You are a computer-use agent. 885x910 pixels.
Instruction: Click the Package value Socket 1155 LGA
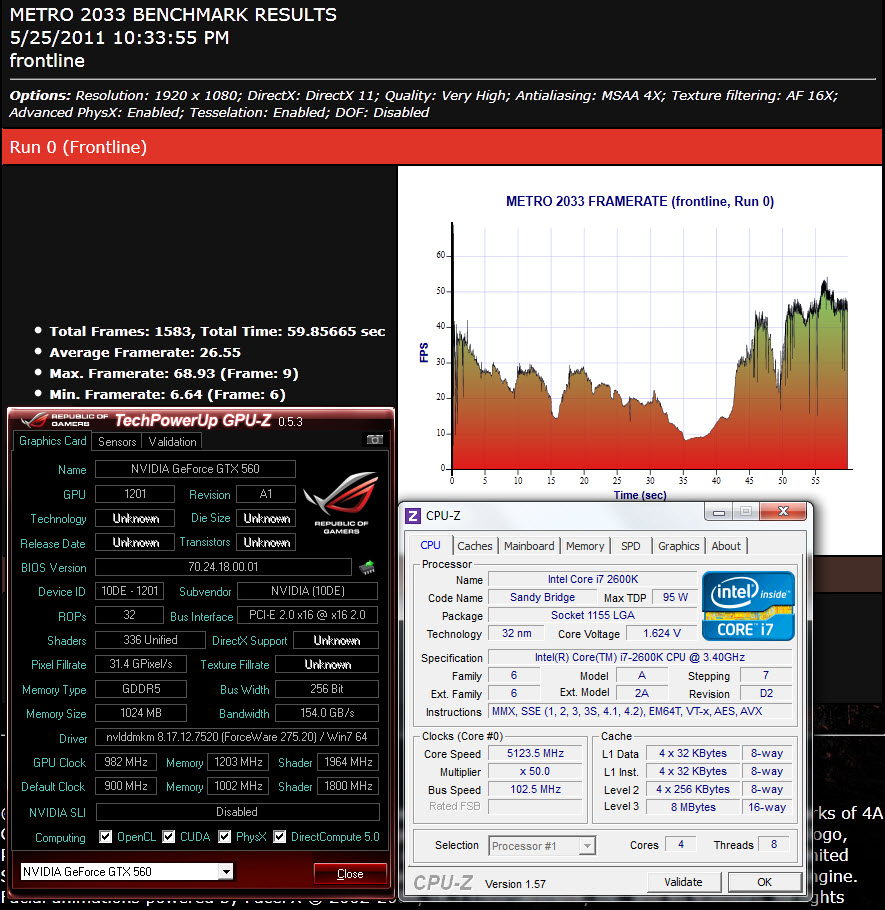pos(593,615)
